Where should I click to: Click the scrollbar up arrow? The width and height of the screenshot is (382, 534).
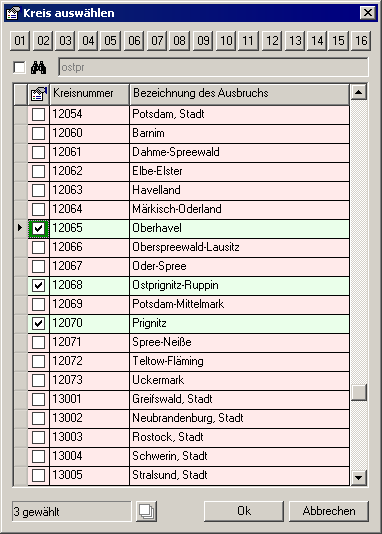[x=359, y=92]
